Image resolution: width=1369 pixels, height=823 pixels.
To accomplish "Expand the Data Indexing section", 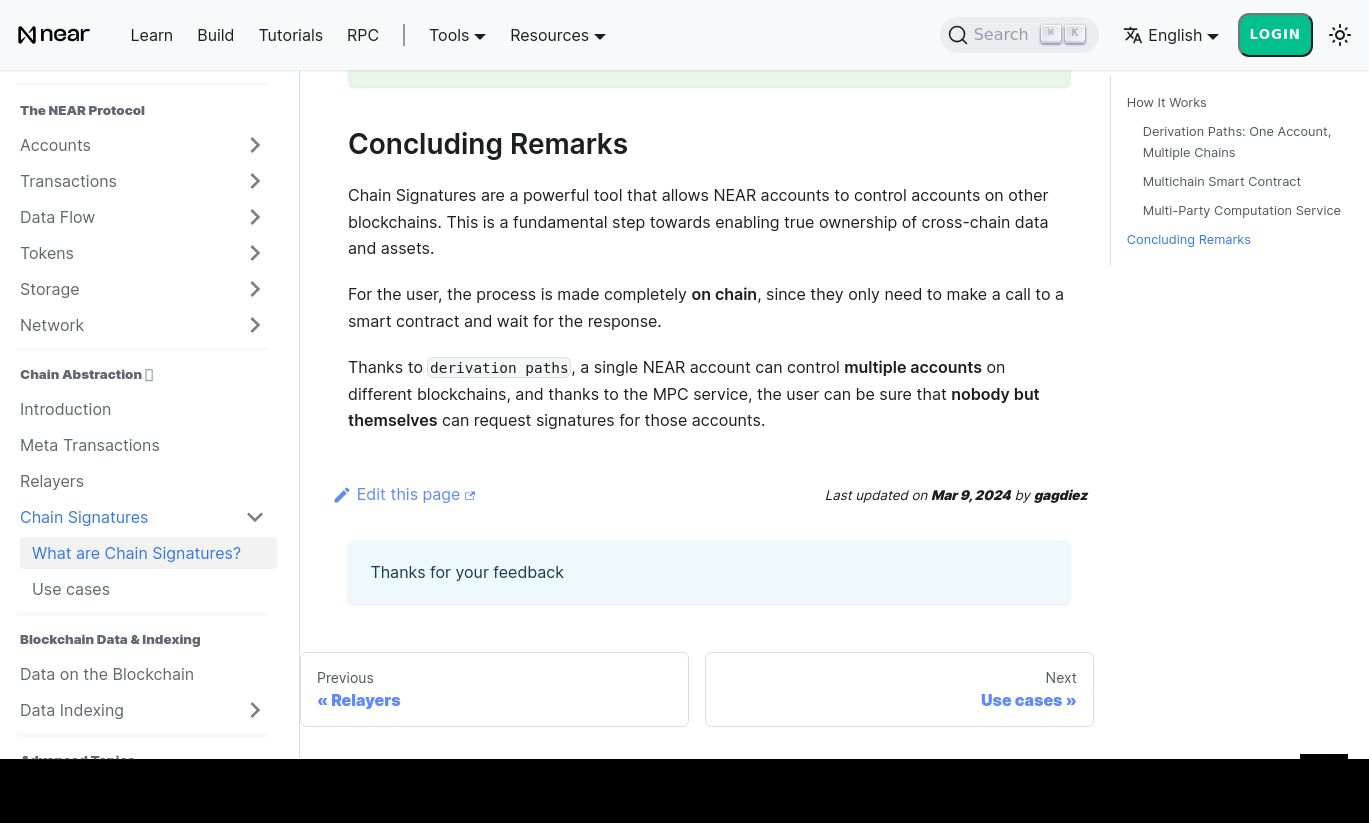I will 255,710.
